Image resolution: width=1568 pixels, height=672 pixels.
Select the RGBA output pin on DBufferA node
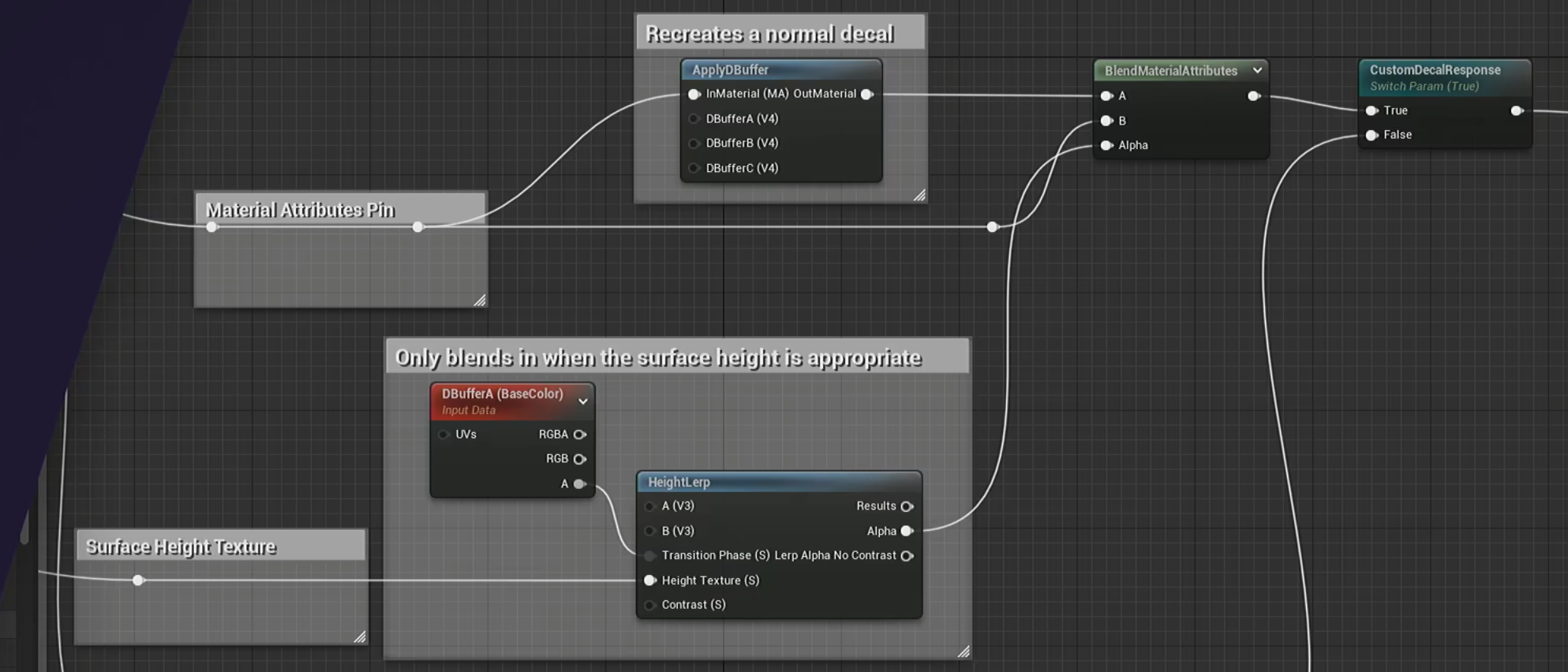[x=580, y=435]
